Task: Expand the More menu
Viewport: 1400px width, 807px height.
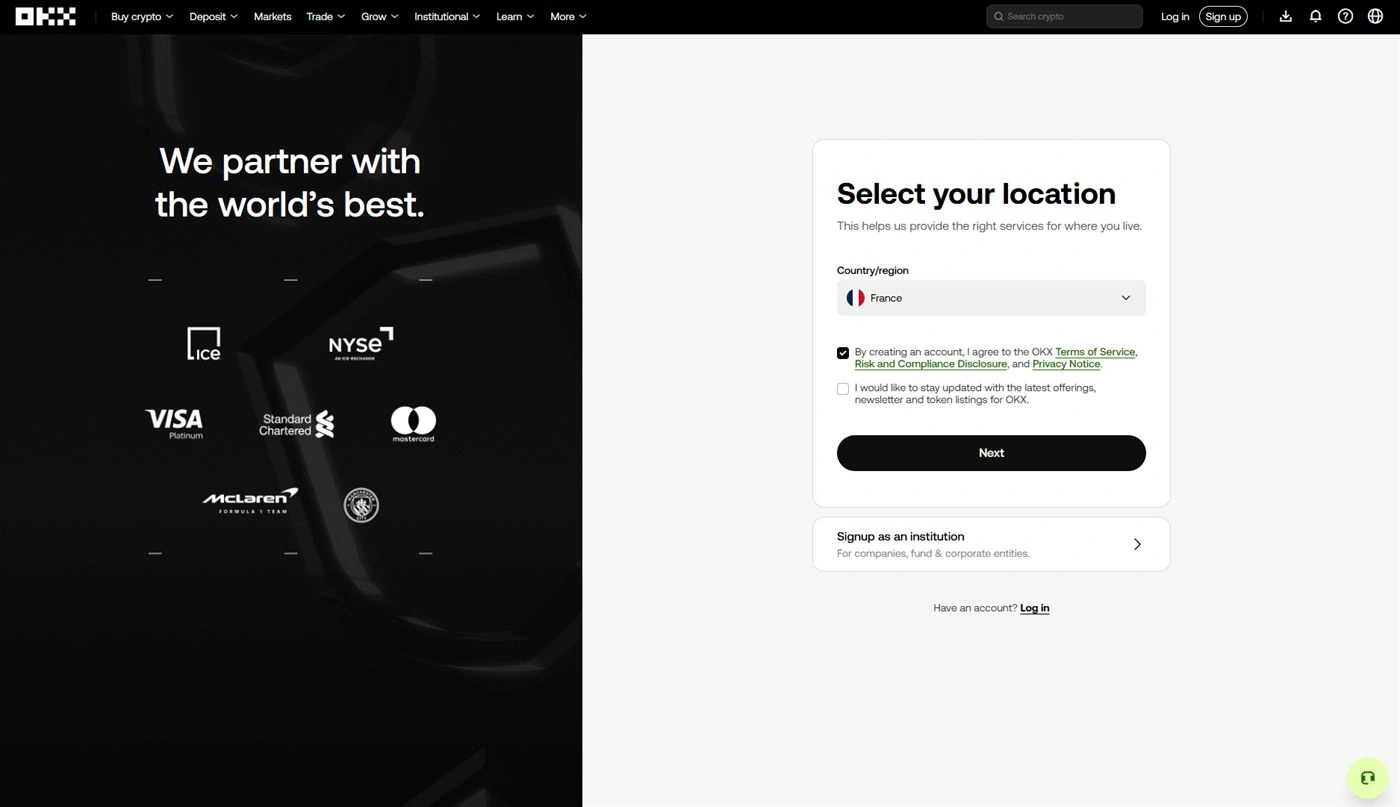Action: (x=568, y=16)
